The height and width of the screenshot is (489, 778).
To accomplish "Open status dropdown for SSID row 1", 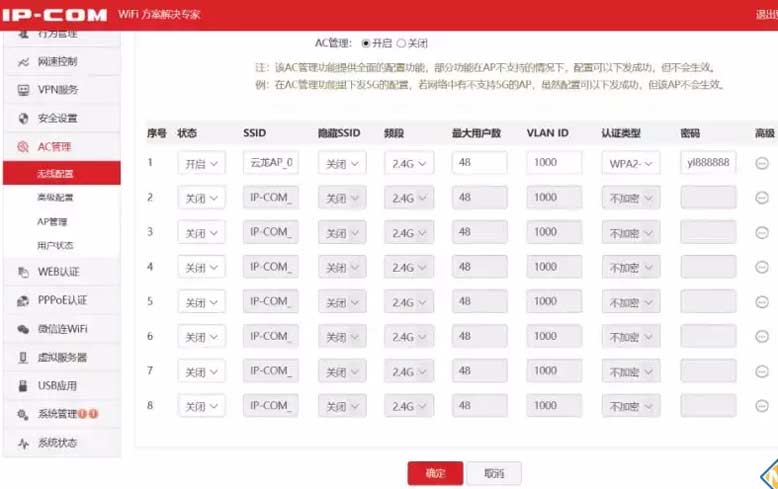I will [x=201, y=163].
